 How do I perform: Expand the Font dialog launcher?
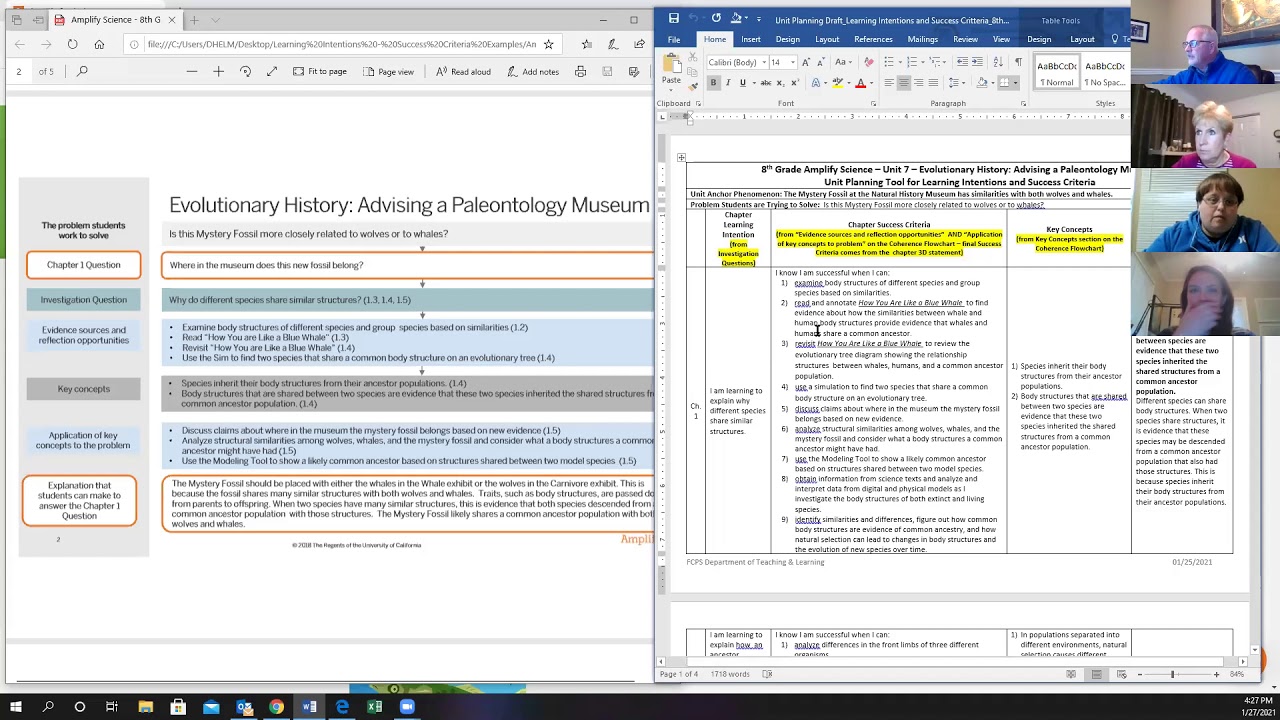[x=874, y=103]
